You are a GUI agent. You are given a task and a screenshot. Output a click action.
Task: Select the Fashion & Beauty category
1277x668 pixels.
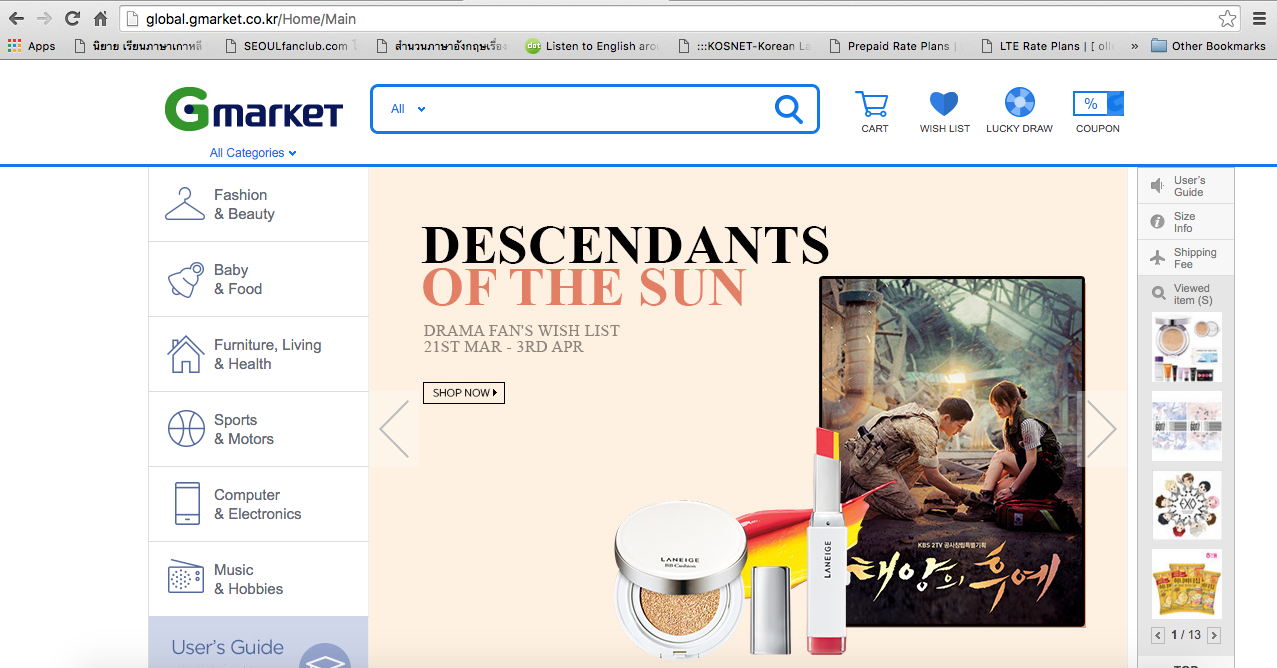click(258, 204)
